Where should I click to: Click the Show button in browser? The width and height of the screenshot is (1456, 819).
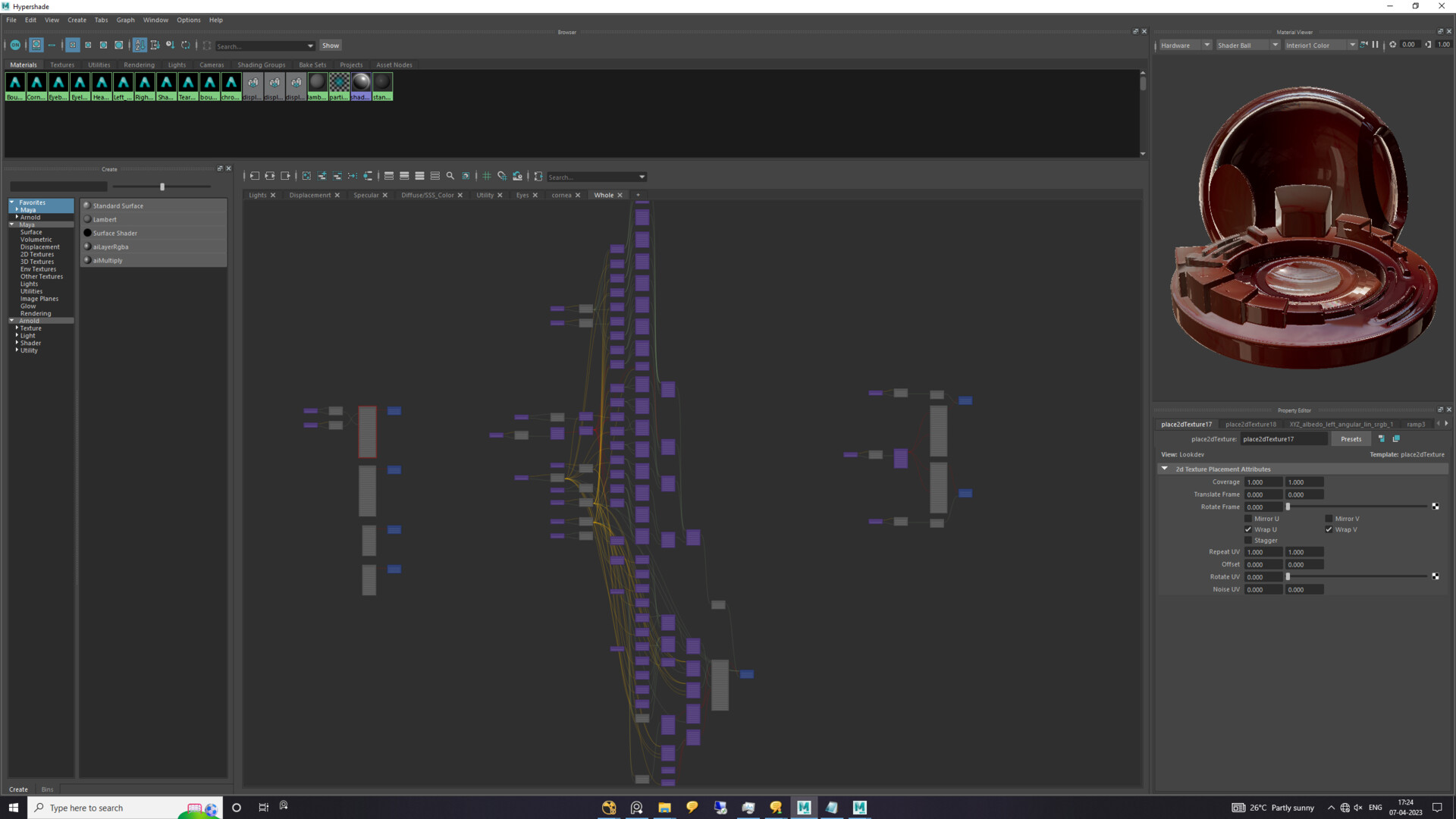tap(331, 45)
